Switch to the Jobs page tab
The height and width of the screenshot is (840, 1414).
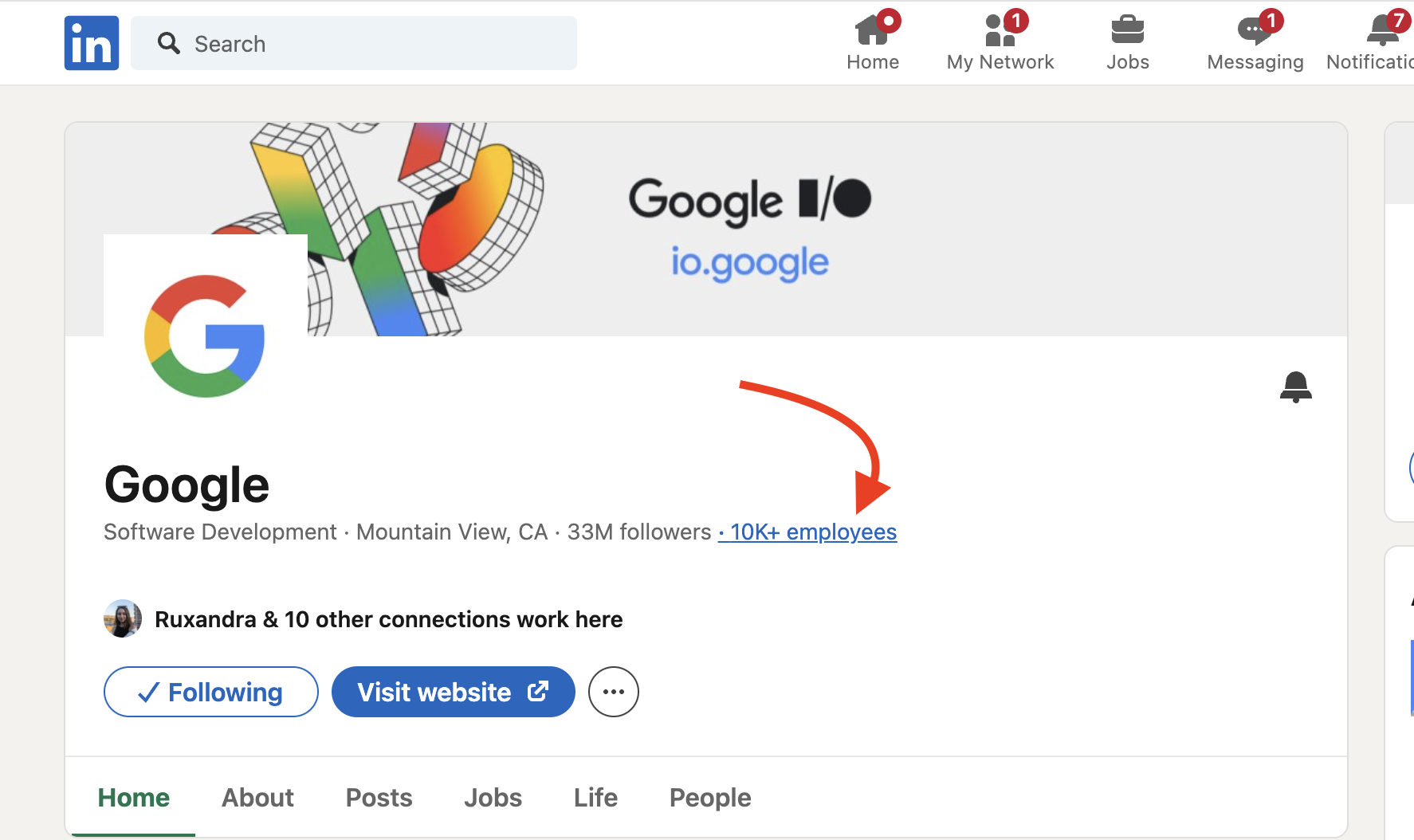click(x=493, y=798)
